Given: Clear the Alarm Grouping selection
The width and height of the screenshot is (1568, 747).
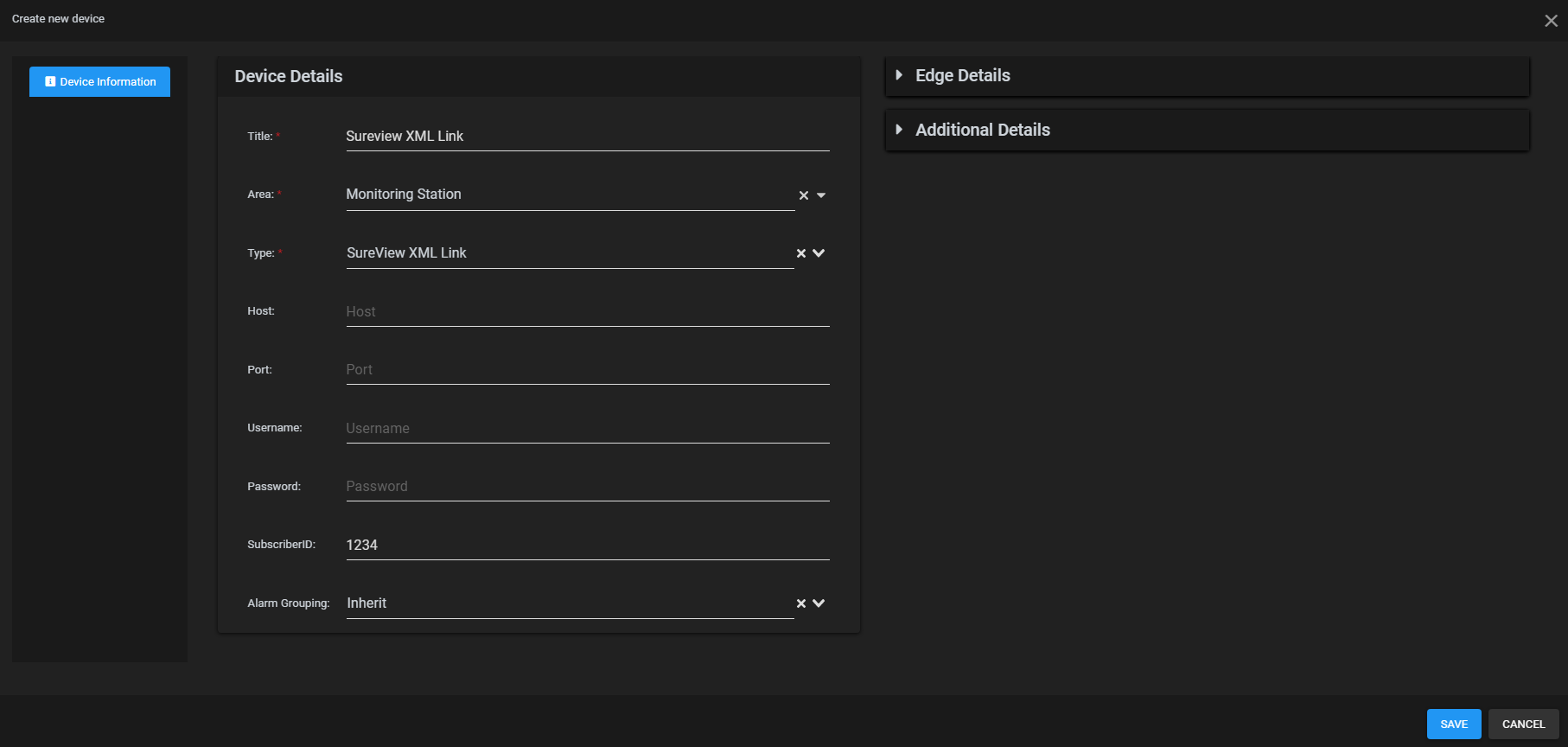Looking at the screenshot, I should pos(800,603).
